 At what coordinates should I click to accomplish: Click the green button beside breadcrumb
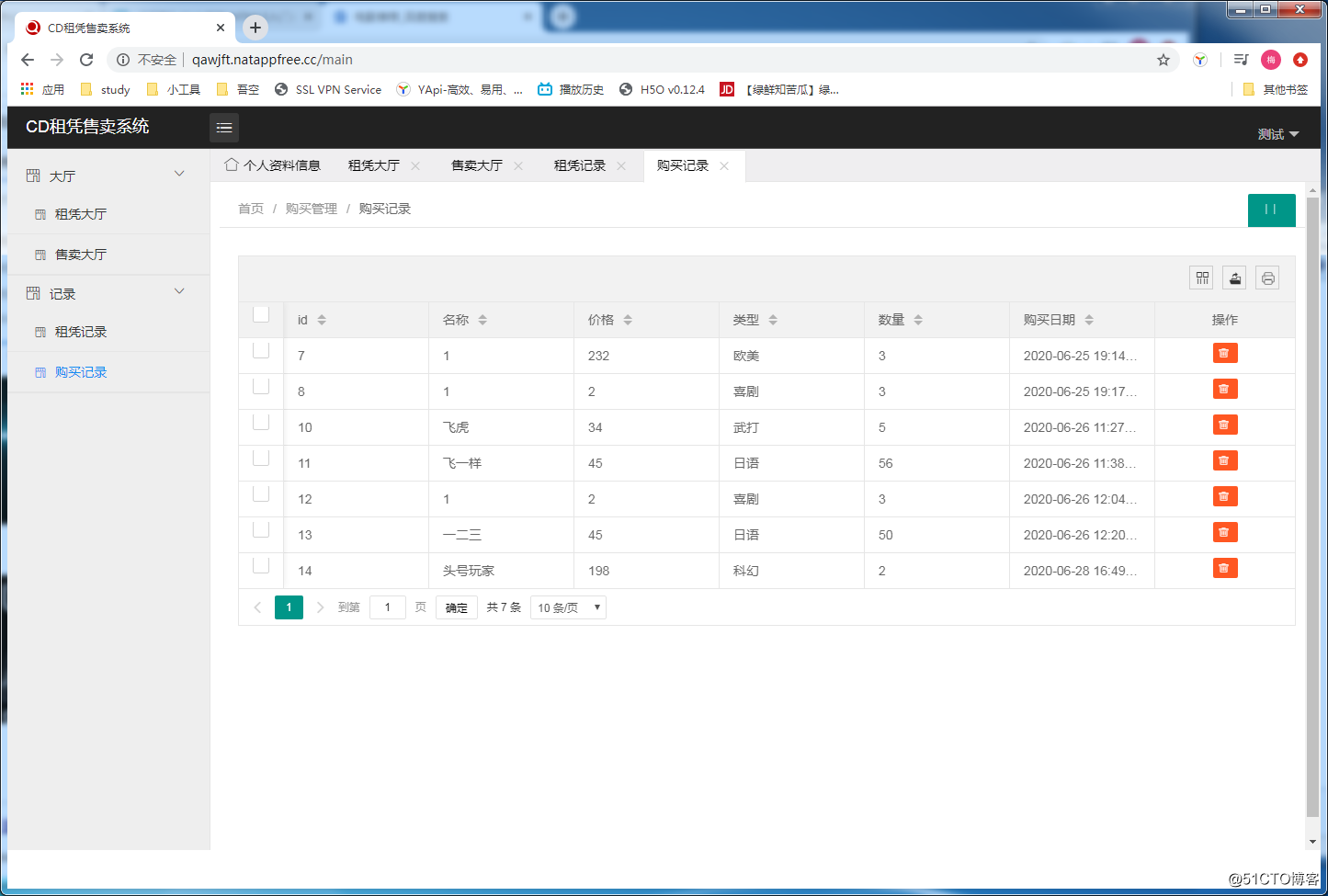(1272, 210)
